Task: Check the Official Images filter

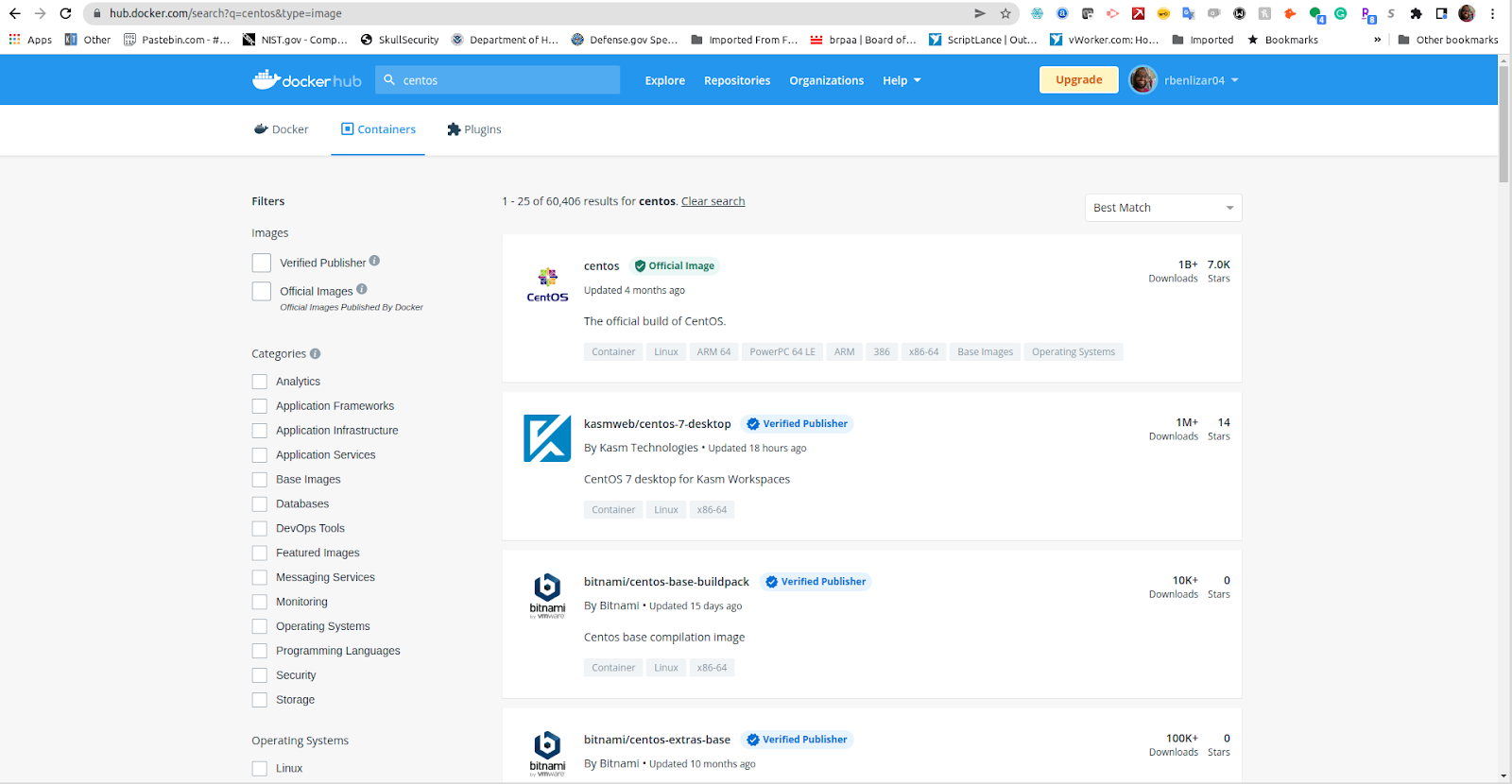Action: coord(262,291)
